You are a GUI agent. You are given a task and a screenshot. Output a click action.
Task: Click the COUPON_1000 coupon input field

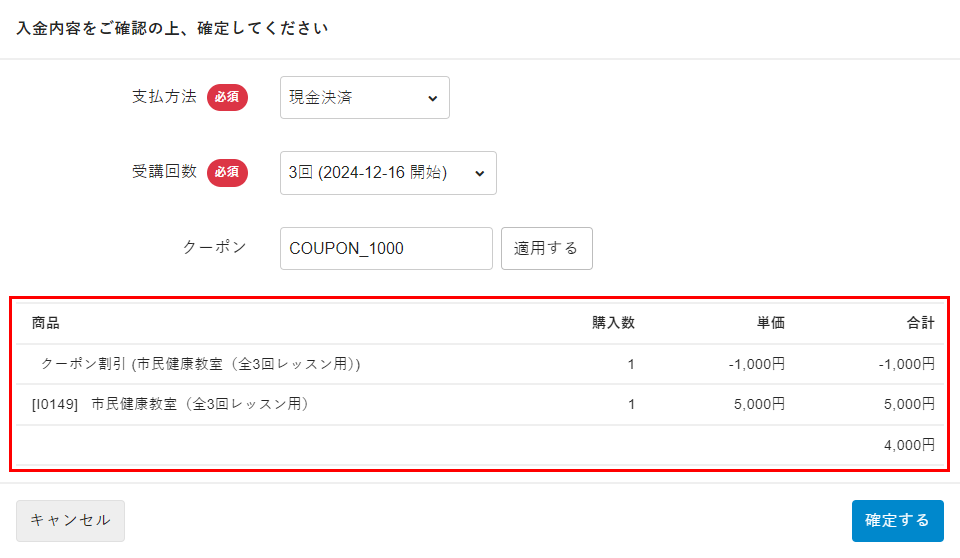pos(386,248)
